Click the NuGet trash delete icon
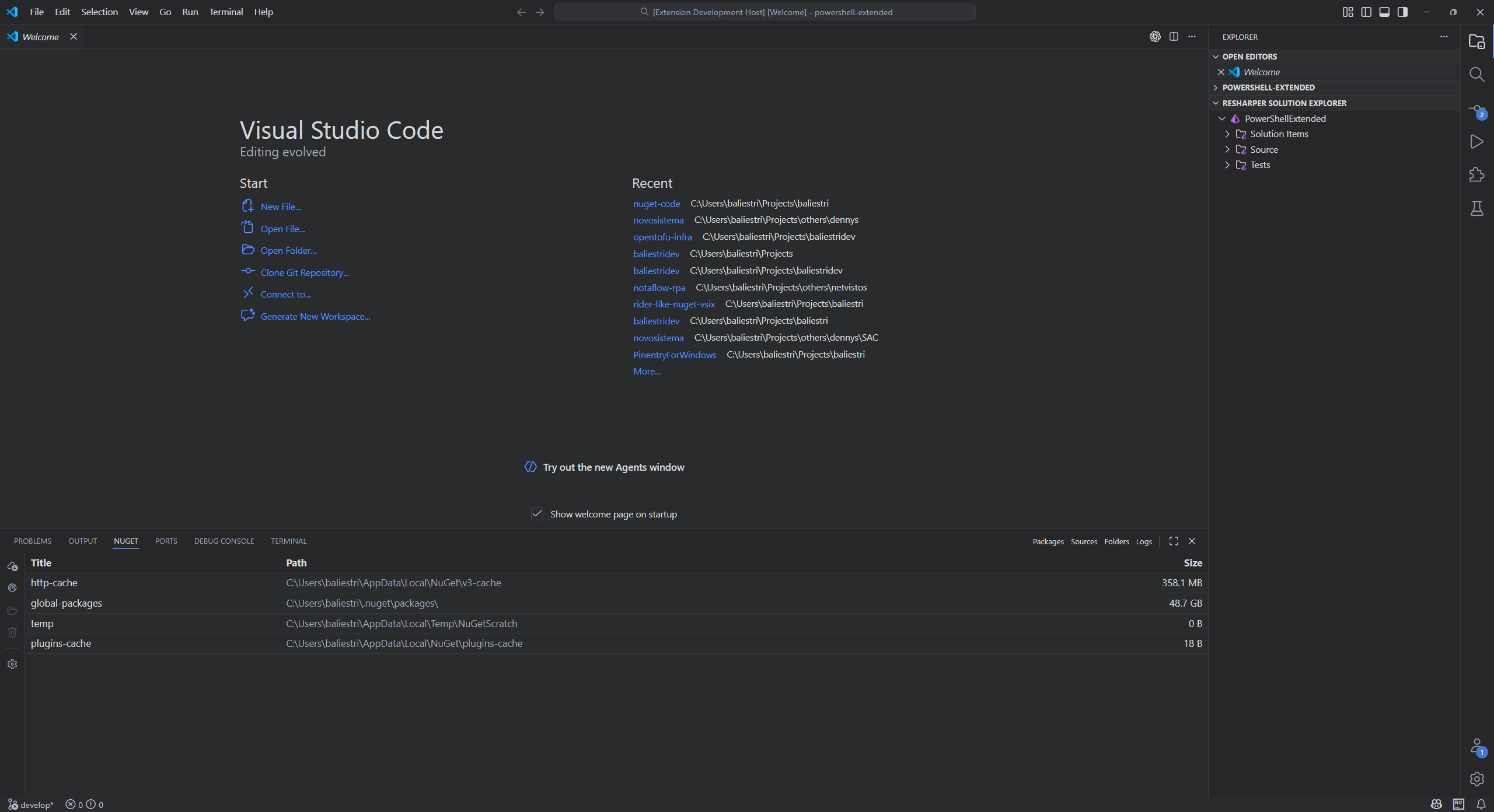This screenshot has width=1494, height=812. 12,632
